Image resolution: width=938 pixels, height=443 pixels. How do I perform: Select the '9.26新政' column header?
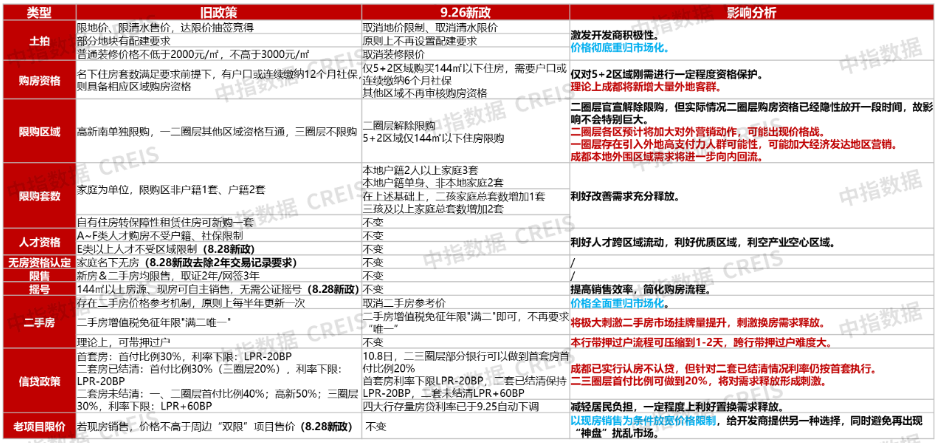pyautogui.click(x=465, y=13)
